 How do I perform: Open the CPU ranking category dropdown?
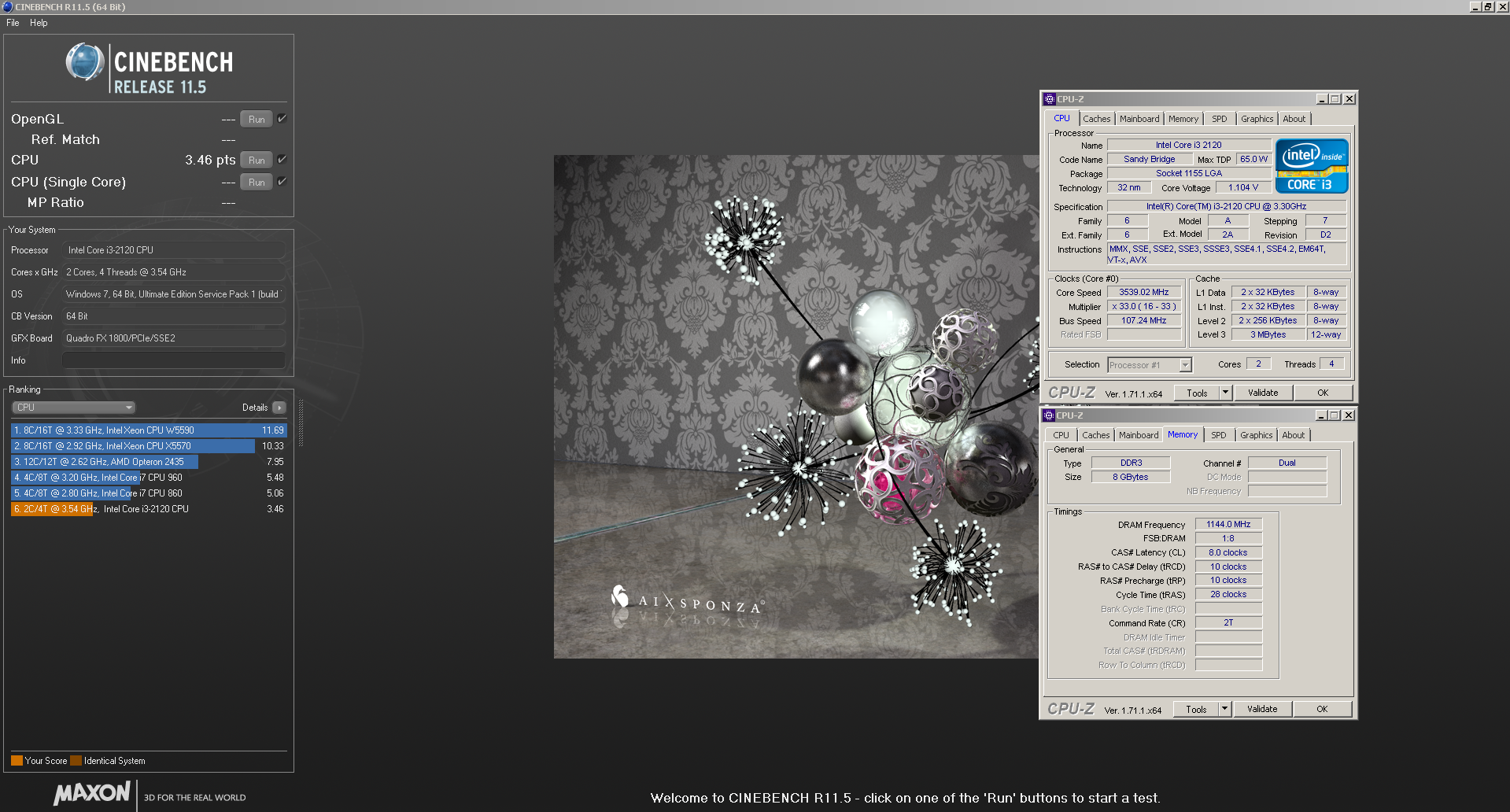click(x=74, y=408)
